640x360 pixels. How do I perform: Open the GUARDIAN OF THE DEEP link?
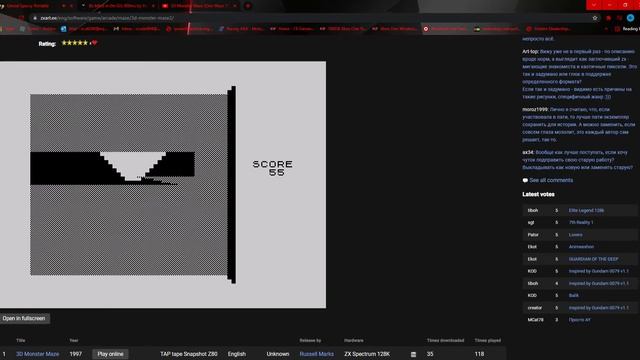(x=593, y=259)
